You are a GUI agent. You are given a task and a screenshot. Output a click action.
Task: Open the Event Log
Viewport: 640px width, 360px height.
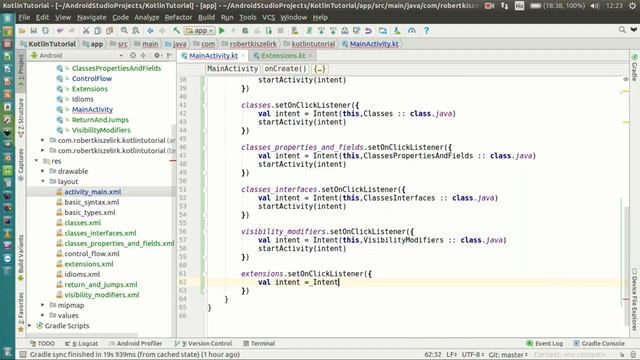[545, 344]
